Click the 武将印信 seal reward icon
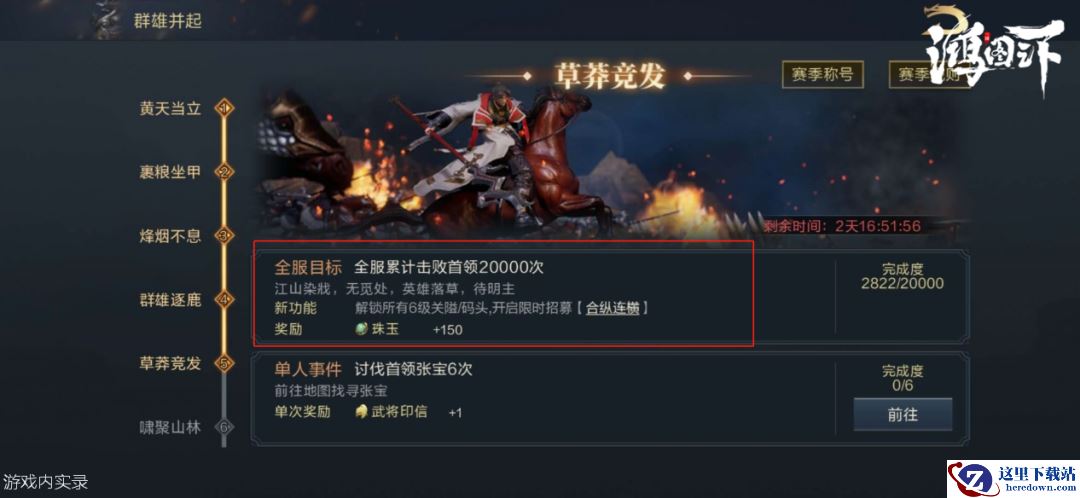The image size is (1080, 498). click(x=361, y=412)
